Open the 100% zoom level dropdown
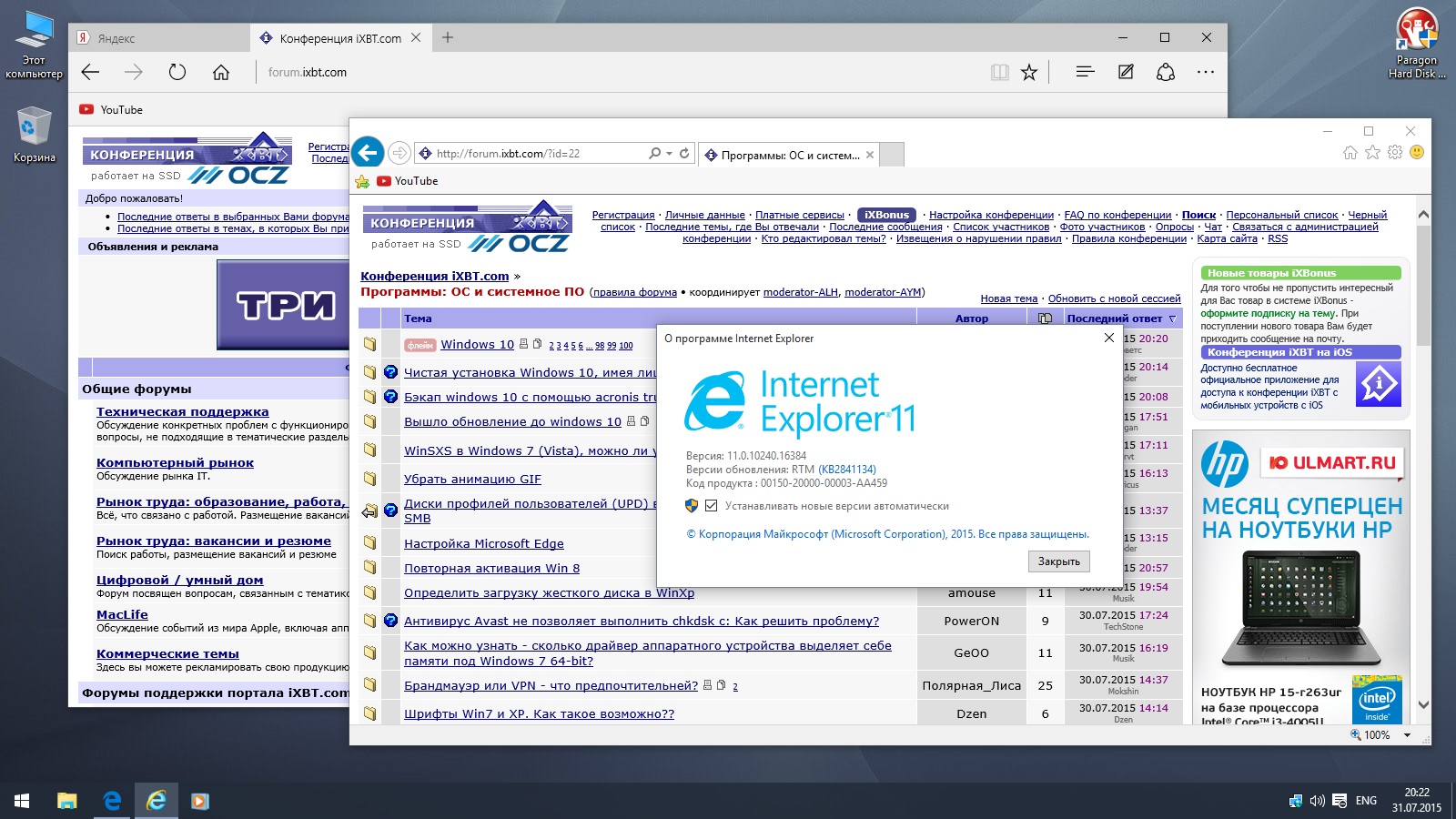1456x819 pixels. 1407,735
